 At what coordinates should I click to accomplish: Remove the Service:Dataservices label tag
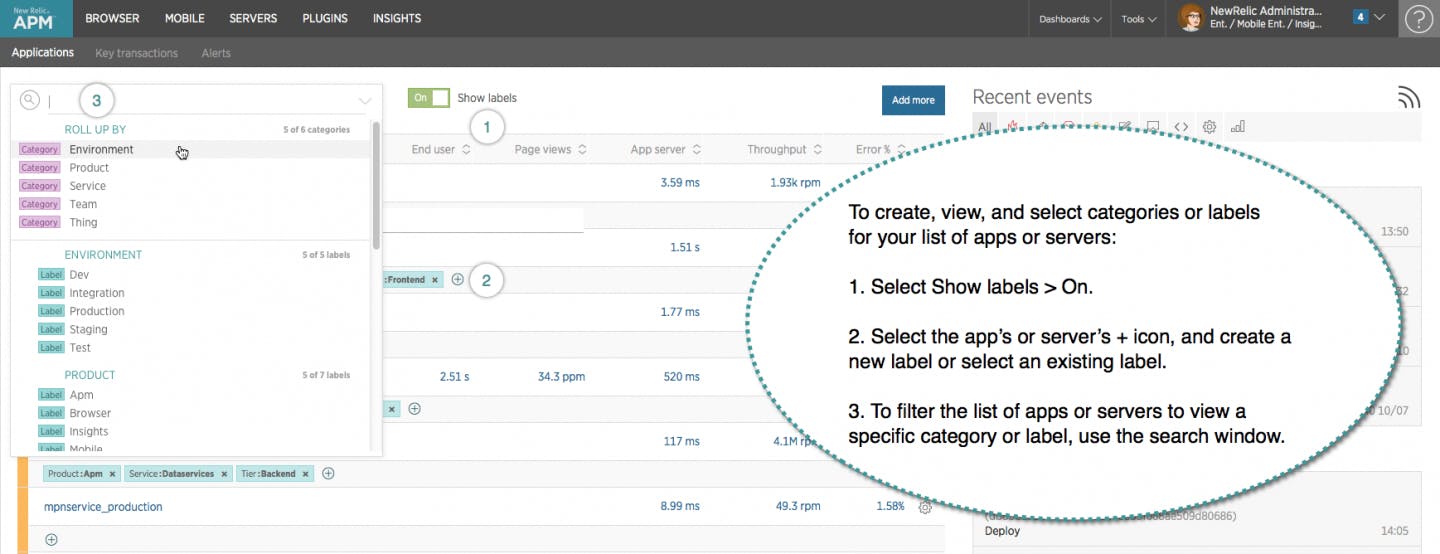pos(224,474)
